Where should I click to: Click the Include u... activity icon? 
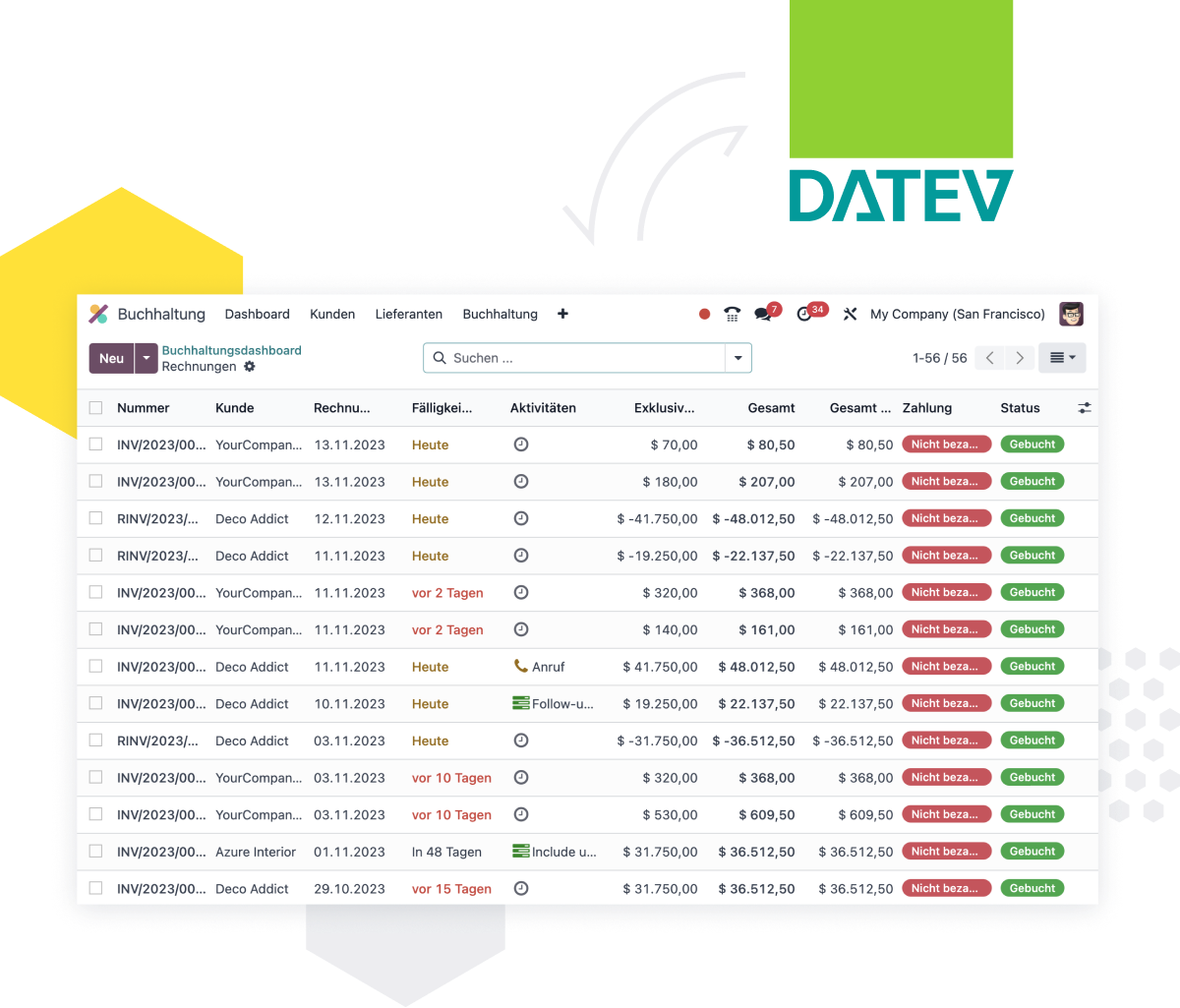coord(521,852)
